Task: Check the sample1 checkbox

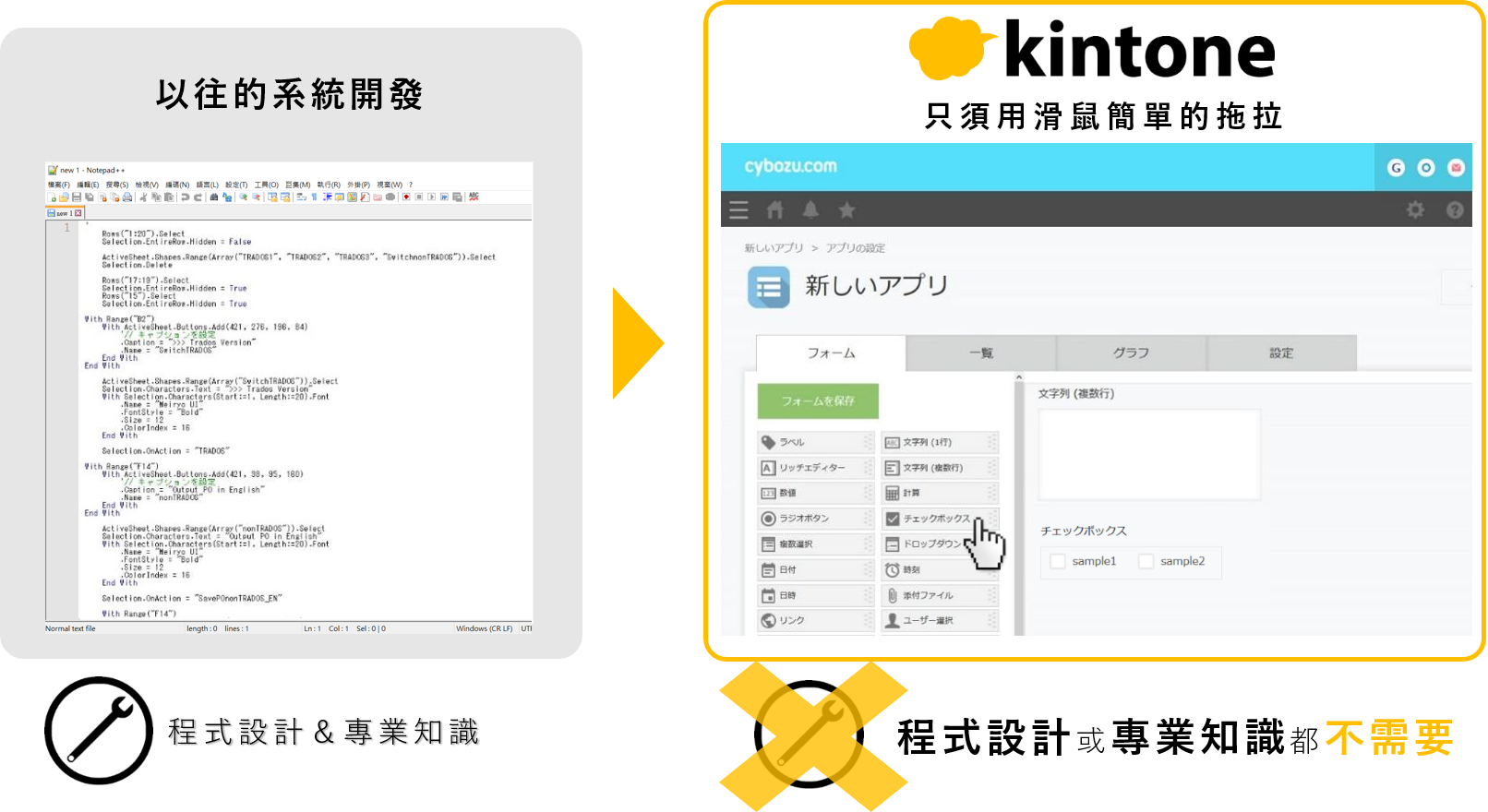Action: coord(1058,561)
